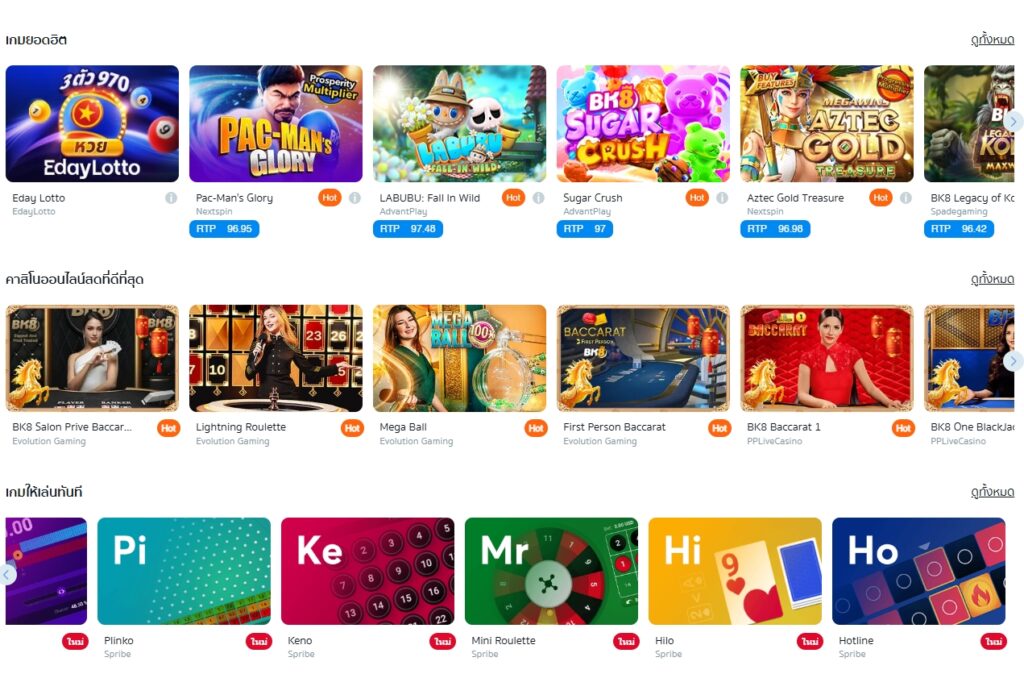This screenshot has height=699, width=1024.
Task: Open Hotline game by Spribe
Action: (918, 571)
